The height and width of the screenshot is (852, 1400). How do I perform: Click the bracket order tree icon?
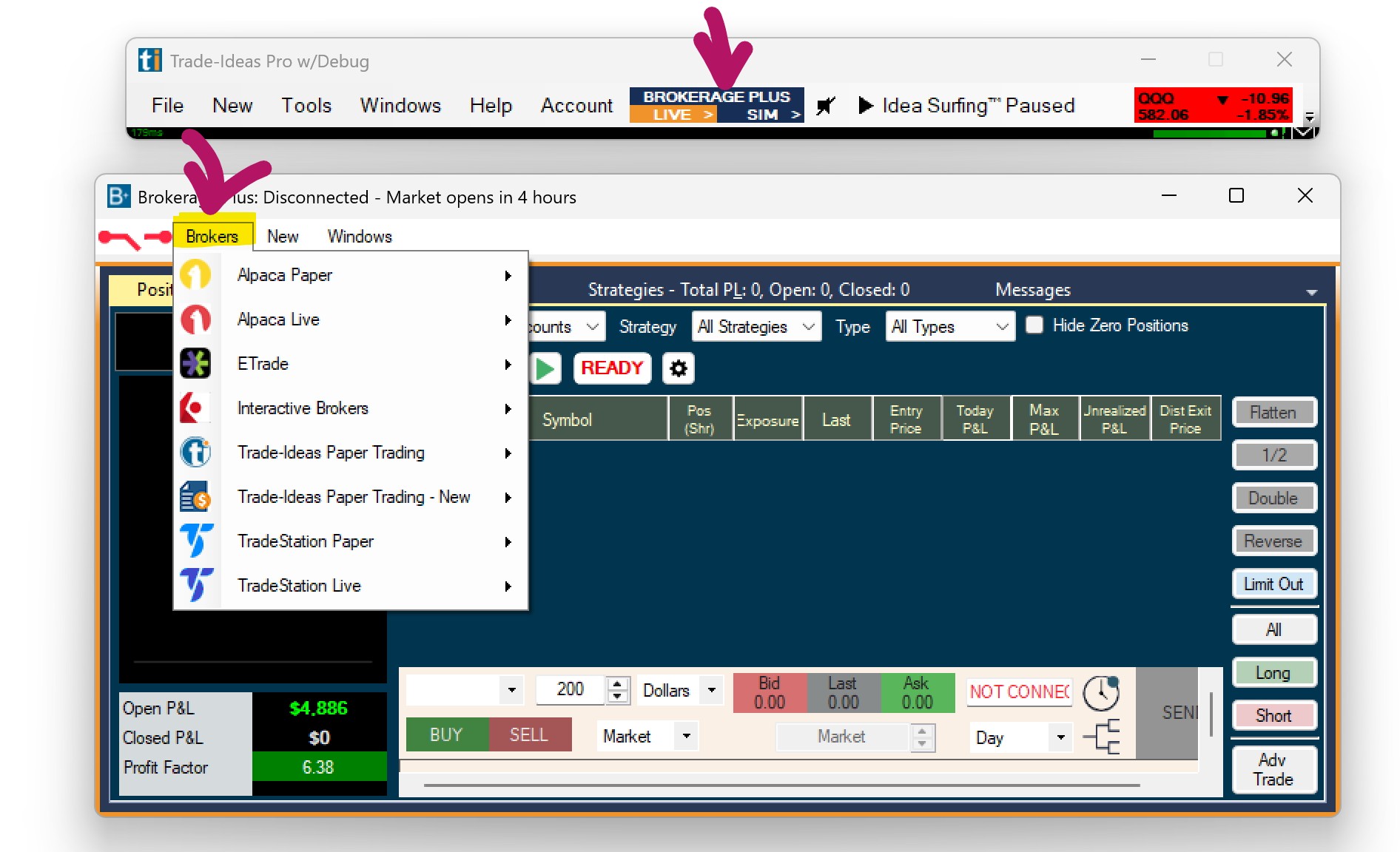[1101, 736]
